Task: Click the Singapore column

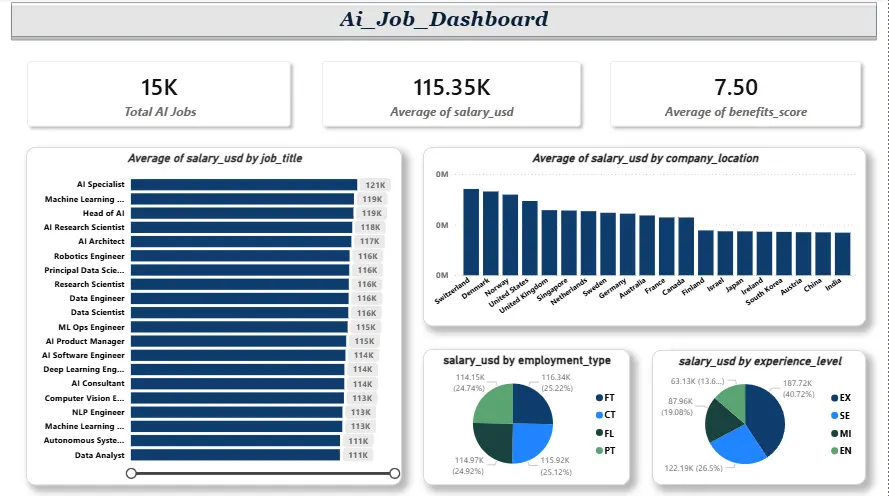Action: (x=569, y=243)
